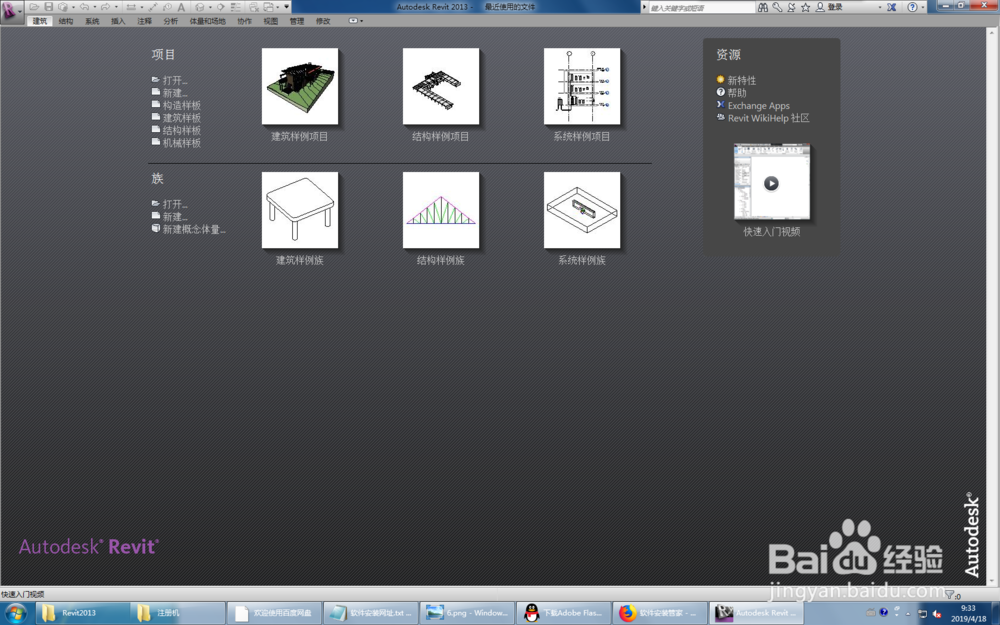Open the 建筑样例项目 thumbnail

(300, 86)
